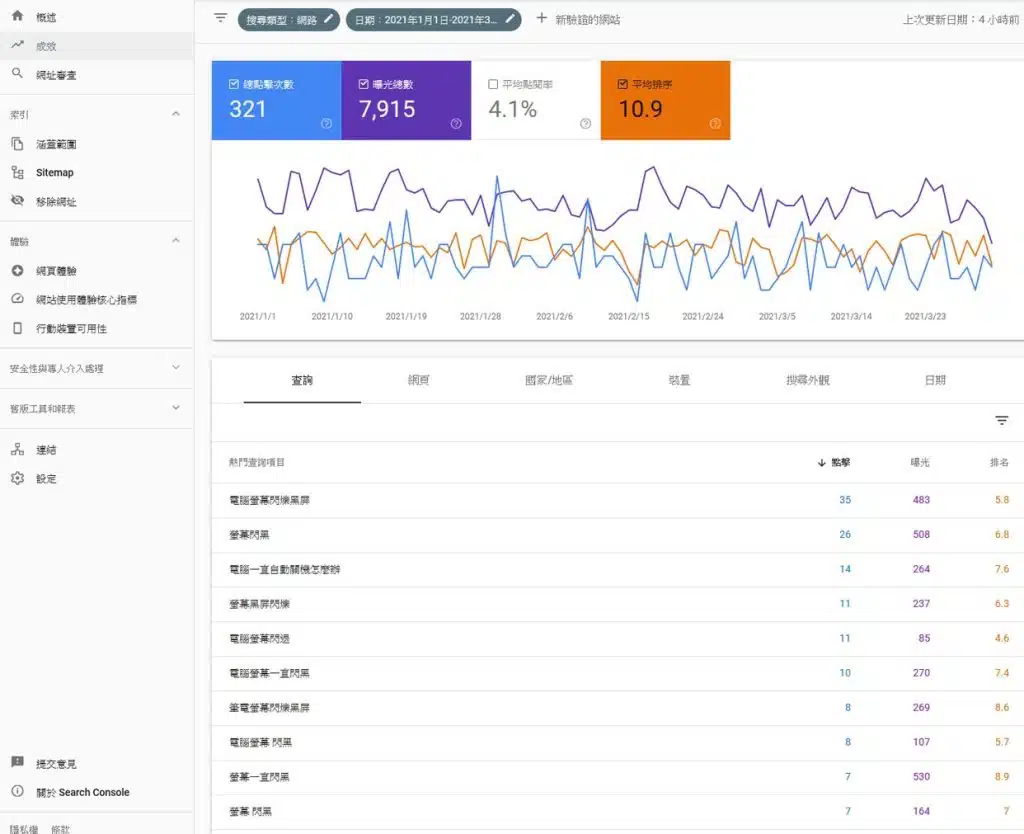
Task: Click the 設定 gear icon
Action: [17, 478]
